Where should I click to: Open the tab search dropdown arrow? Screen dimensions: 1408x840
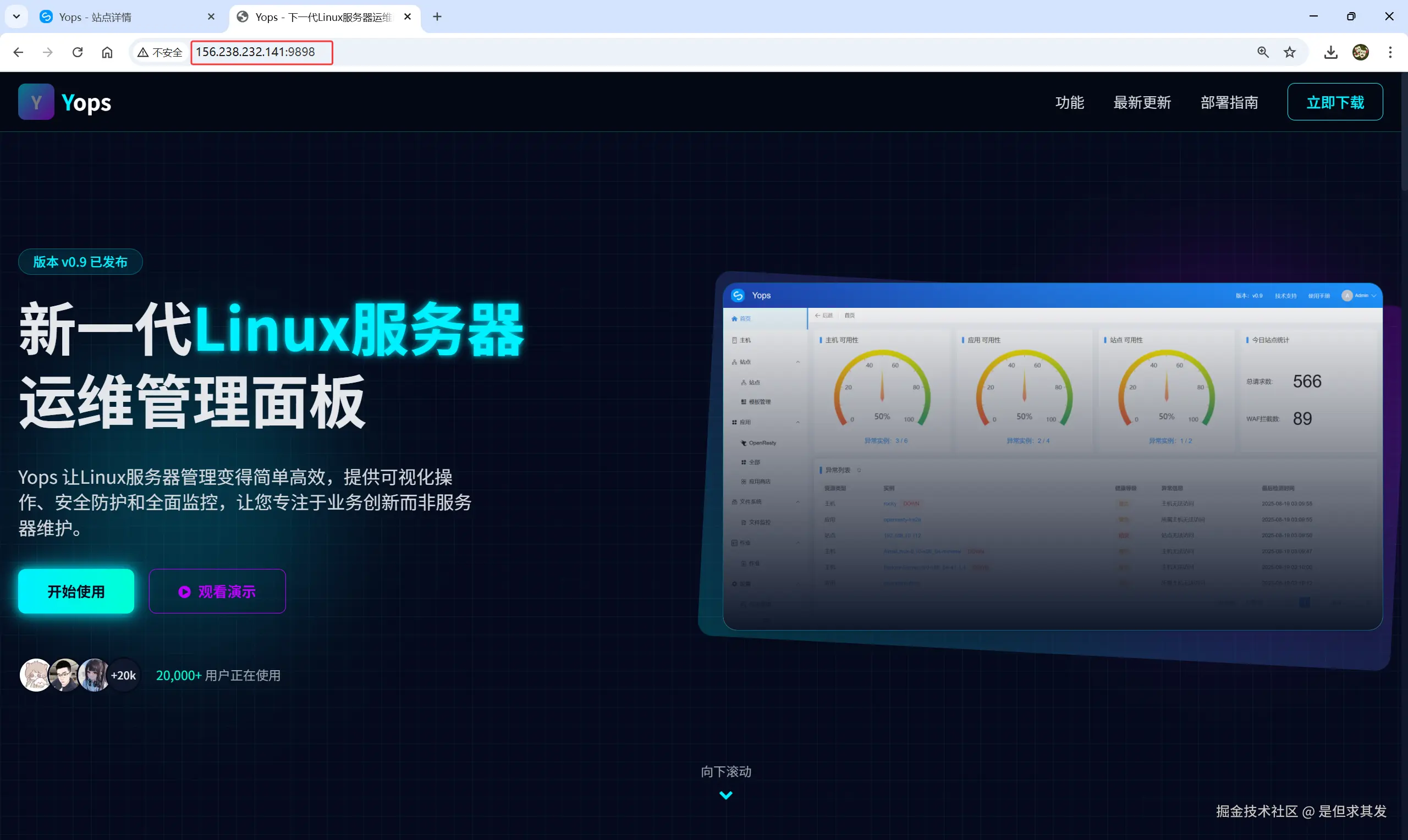coord(16,16)
